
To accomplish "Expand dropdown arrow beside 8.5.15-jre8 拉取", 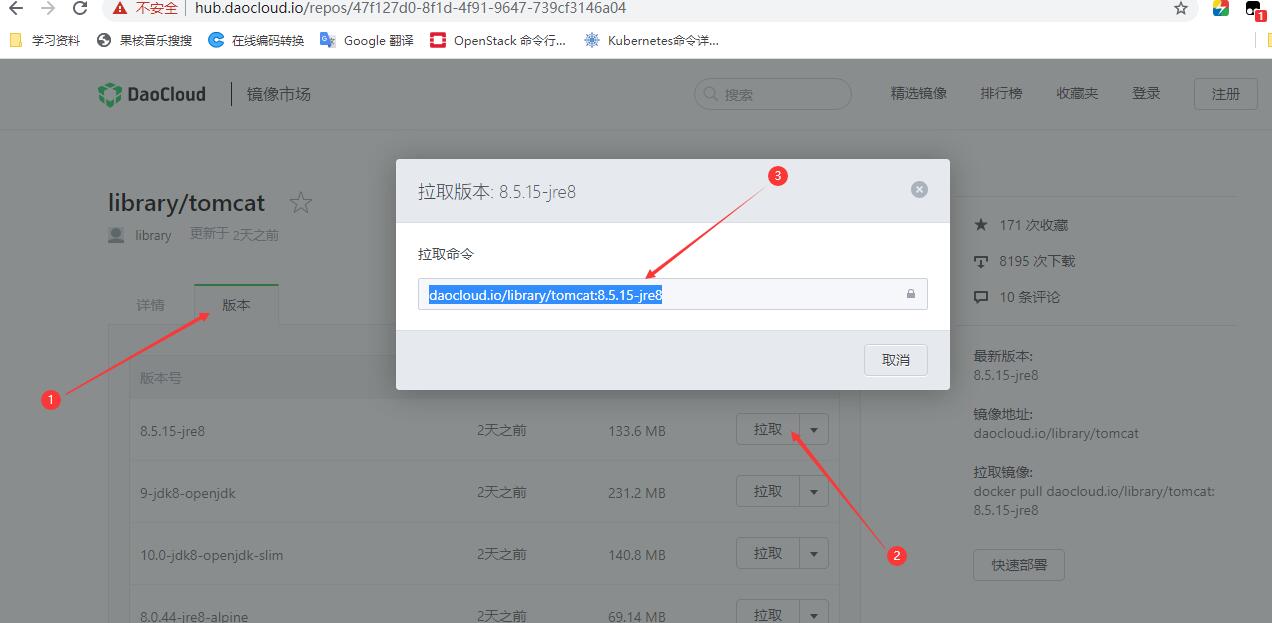I will [x=814, y=430].
